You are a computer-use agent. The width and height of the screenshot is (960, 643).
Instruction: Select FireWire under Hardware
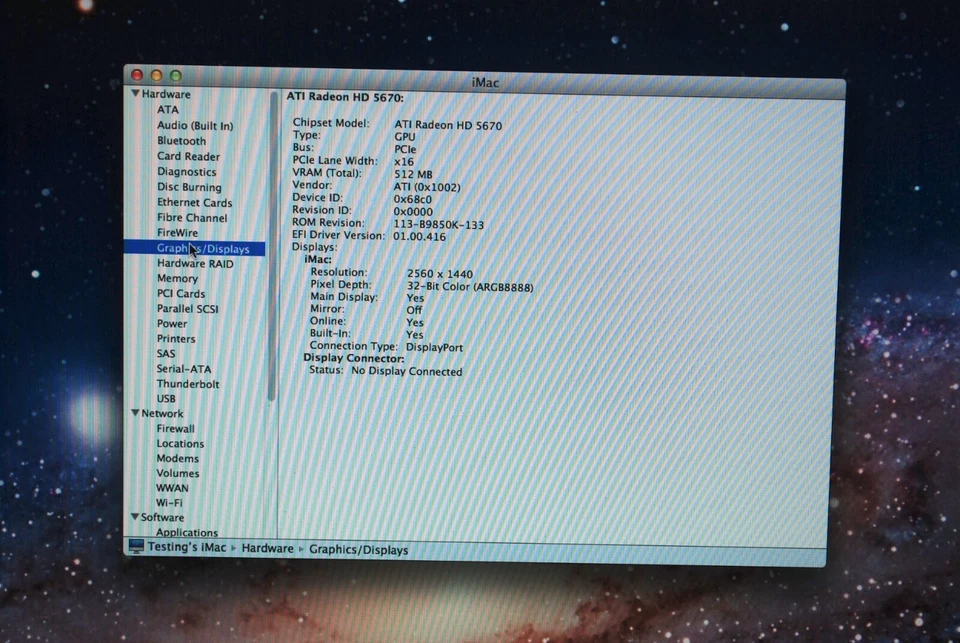(177, 232)
